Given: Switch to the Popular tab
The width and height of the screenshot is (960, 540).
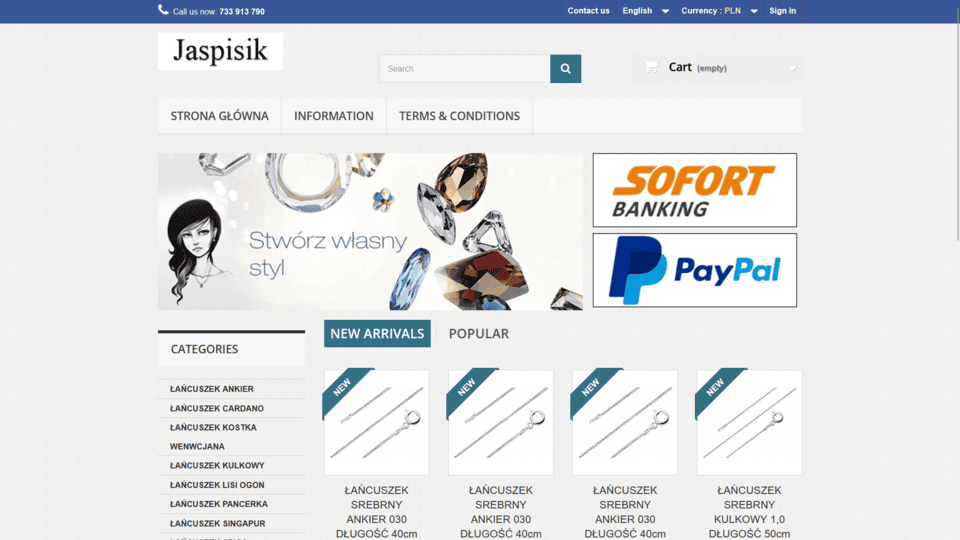Looking at the screenshot, I should tap(478, 334).
